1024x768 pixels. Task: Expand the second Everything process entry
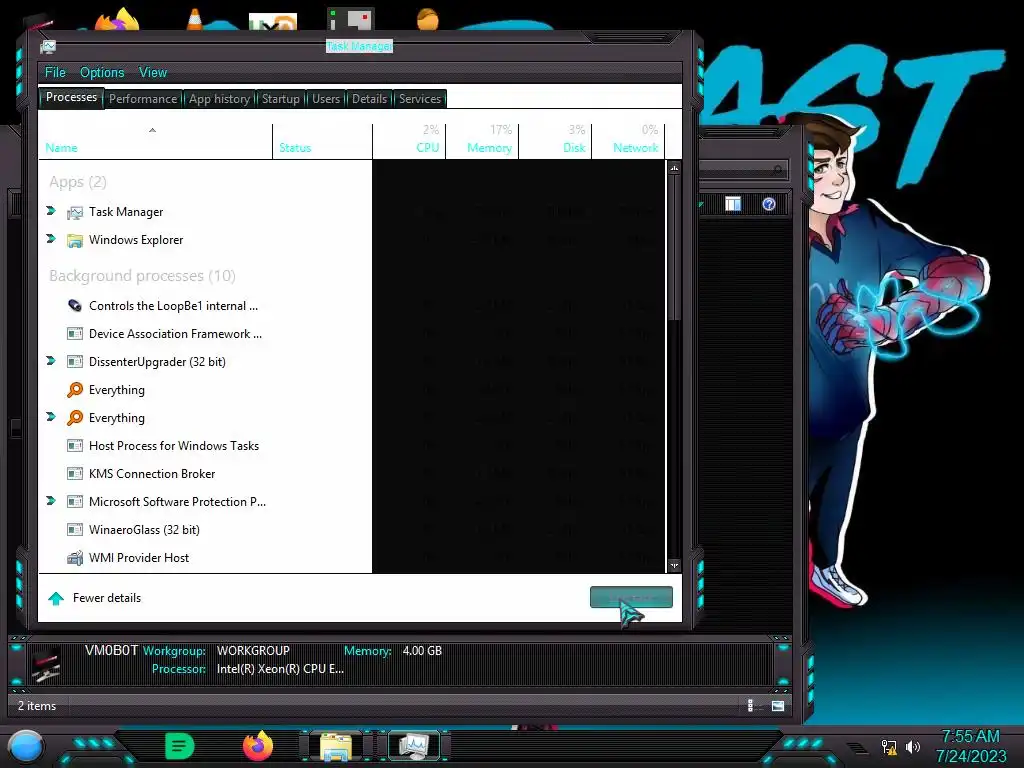click(x=51, y=417)
